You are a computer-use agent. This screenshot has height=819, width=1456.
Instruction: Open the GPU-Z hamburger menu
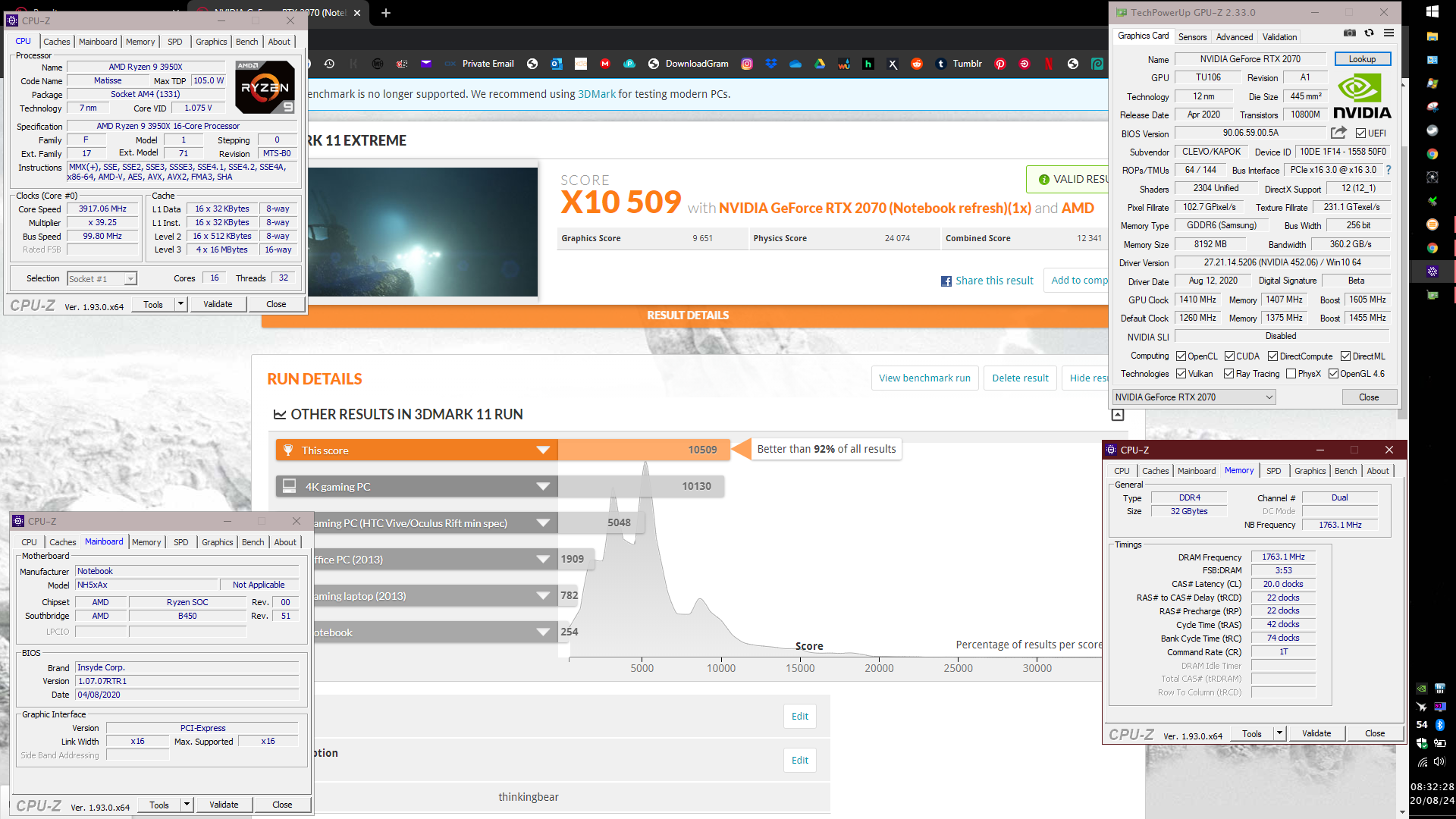(x=1389, y=33)
